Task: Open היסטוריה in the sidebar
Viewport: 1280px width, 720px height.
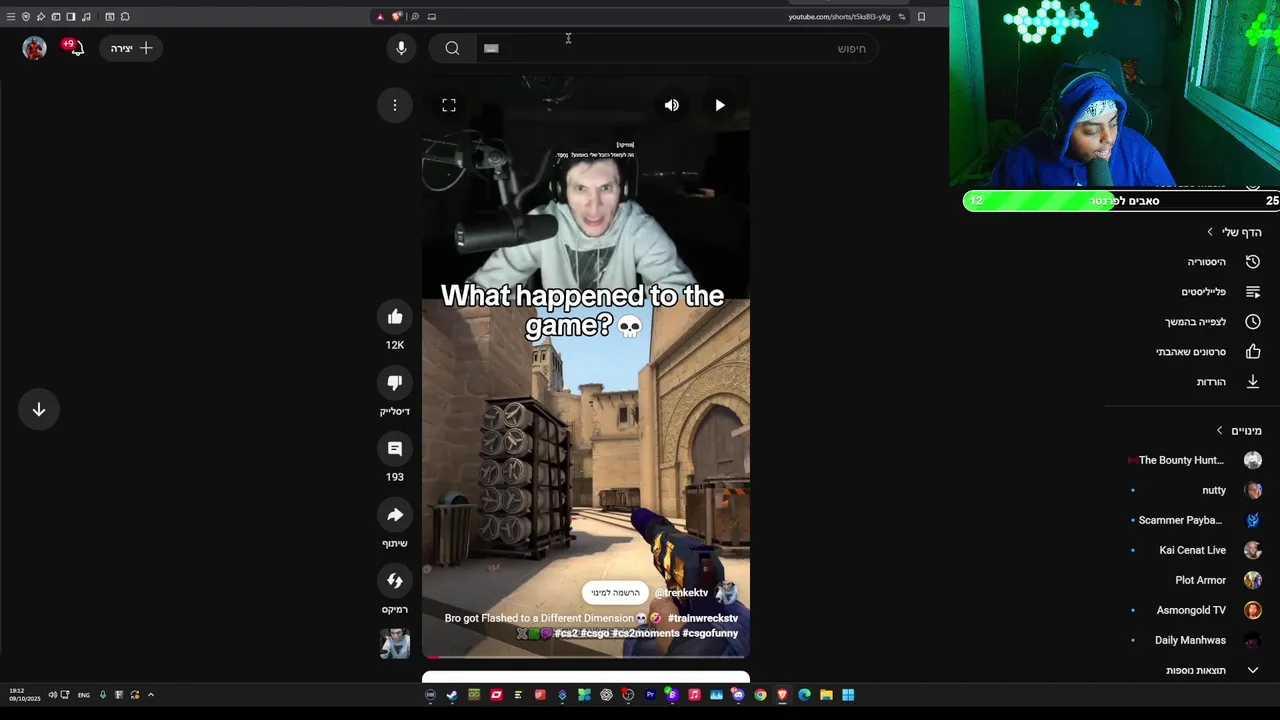Action: pos(1206,262)
